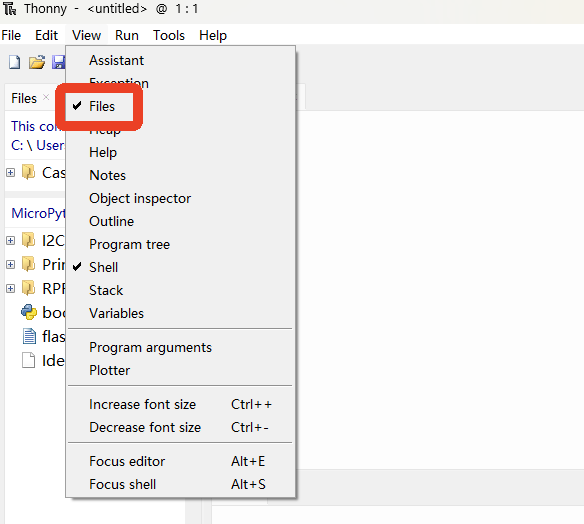Choose Increase font size
Screen dimensions: 584x524
[x=181, y=404]
